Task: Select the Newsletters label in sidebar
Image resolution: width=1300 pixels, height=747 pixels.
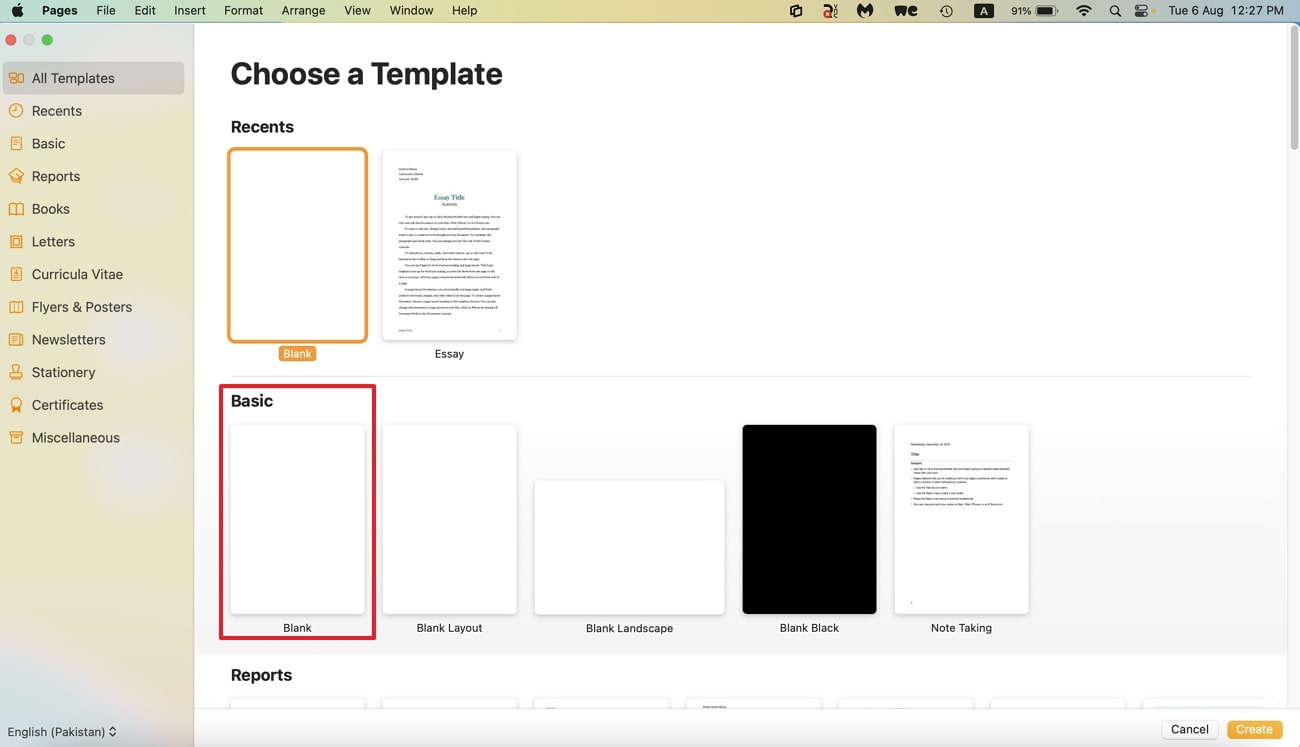Action: pyautogui.click(x=69, y=339)
